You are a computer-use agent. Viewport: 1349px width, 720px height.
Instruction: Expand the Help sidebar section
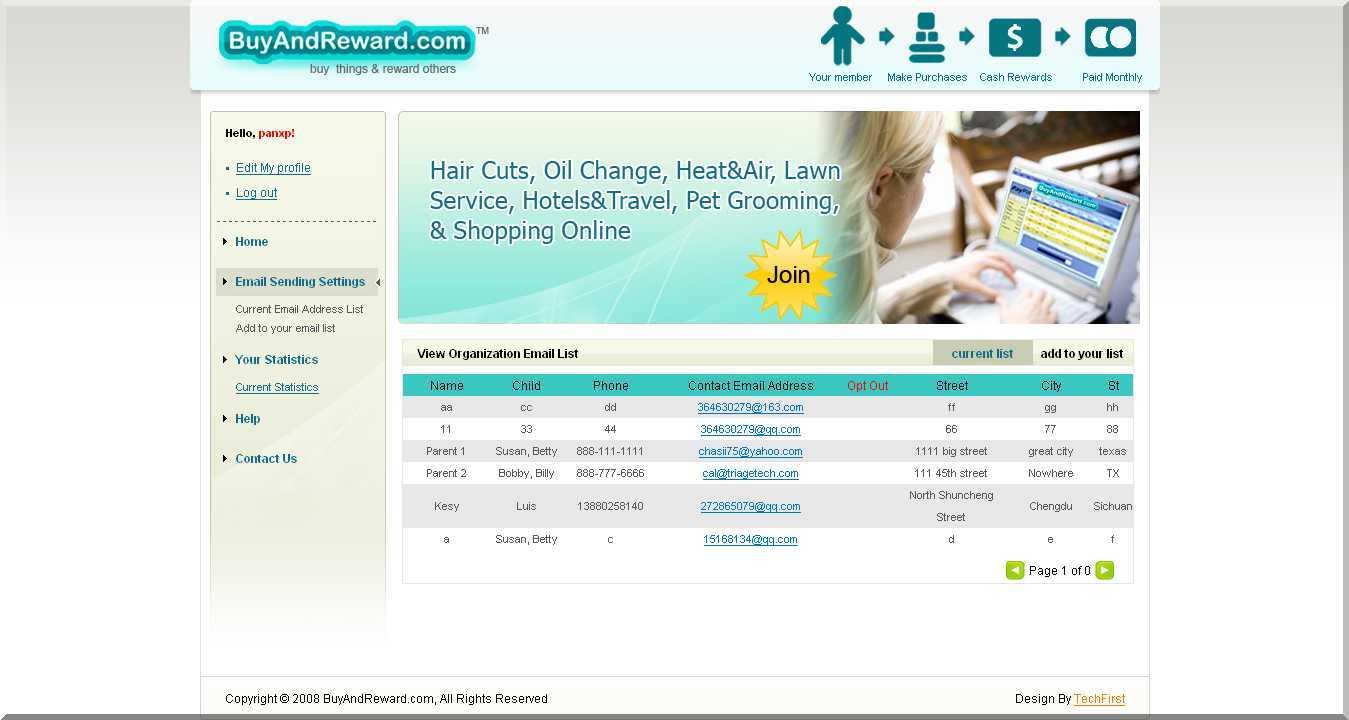[x=247, y=418]
